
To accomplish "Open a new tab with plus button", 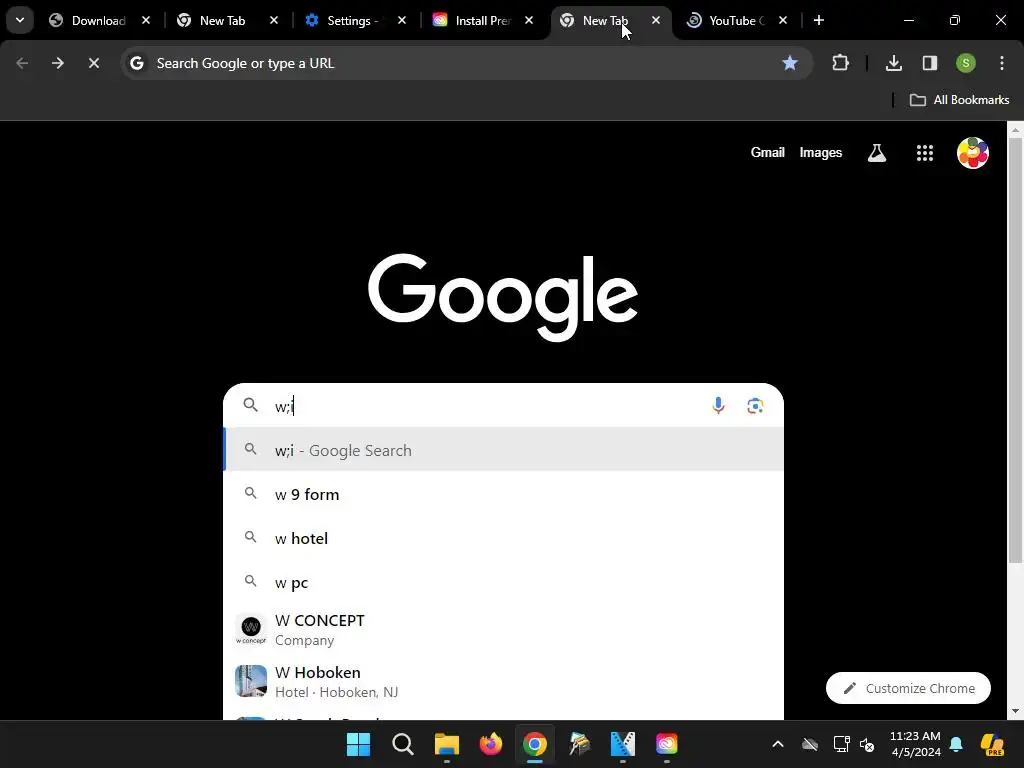I will pos(818,20).
